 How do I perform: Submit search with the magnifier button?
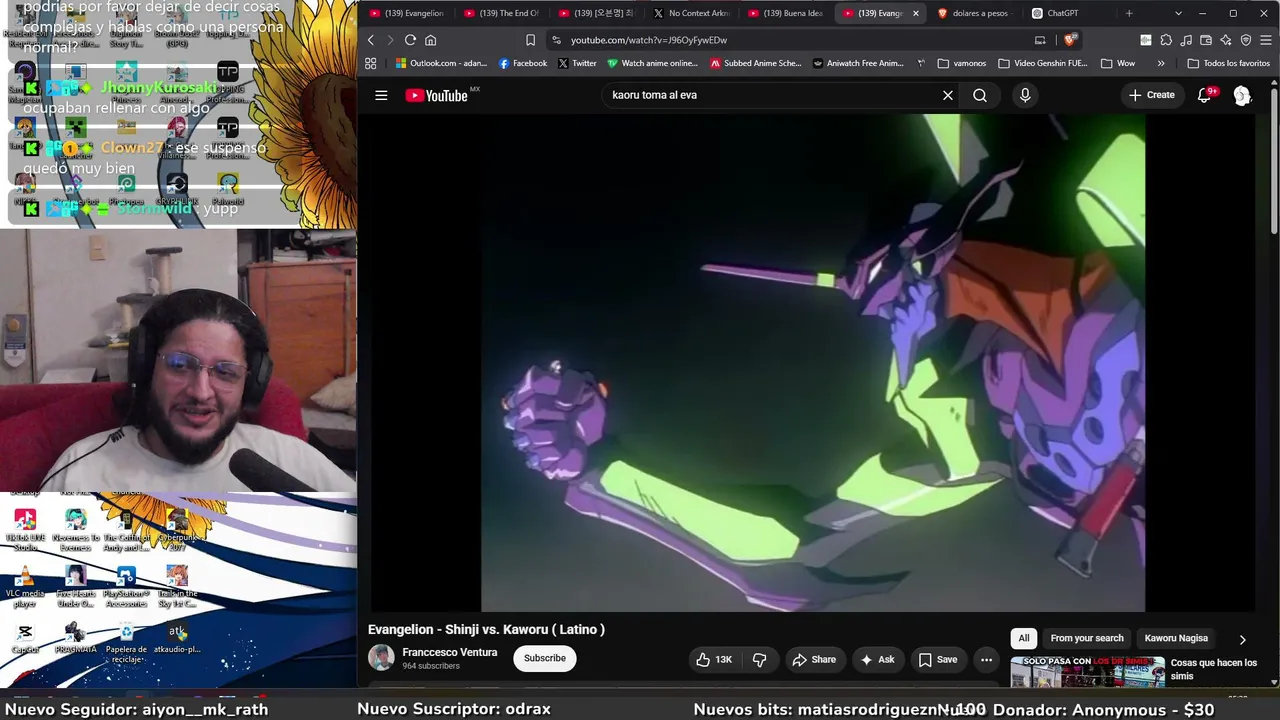click(980, 95)
